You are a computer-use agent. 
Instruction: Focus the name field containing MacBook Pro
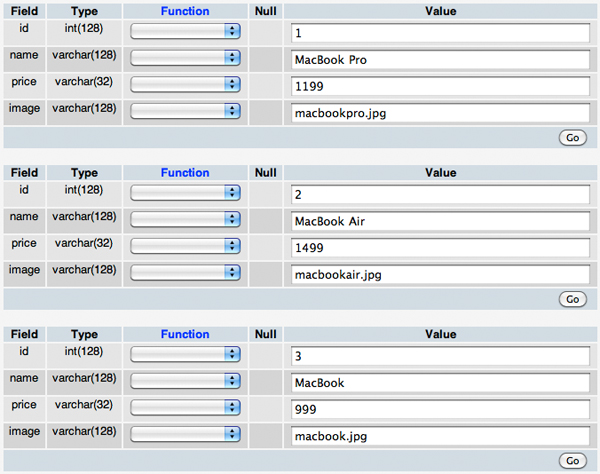point(440,60)
